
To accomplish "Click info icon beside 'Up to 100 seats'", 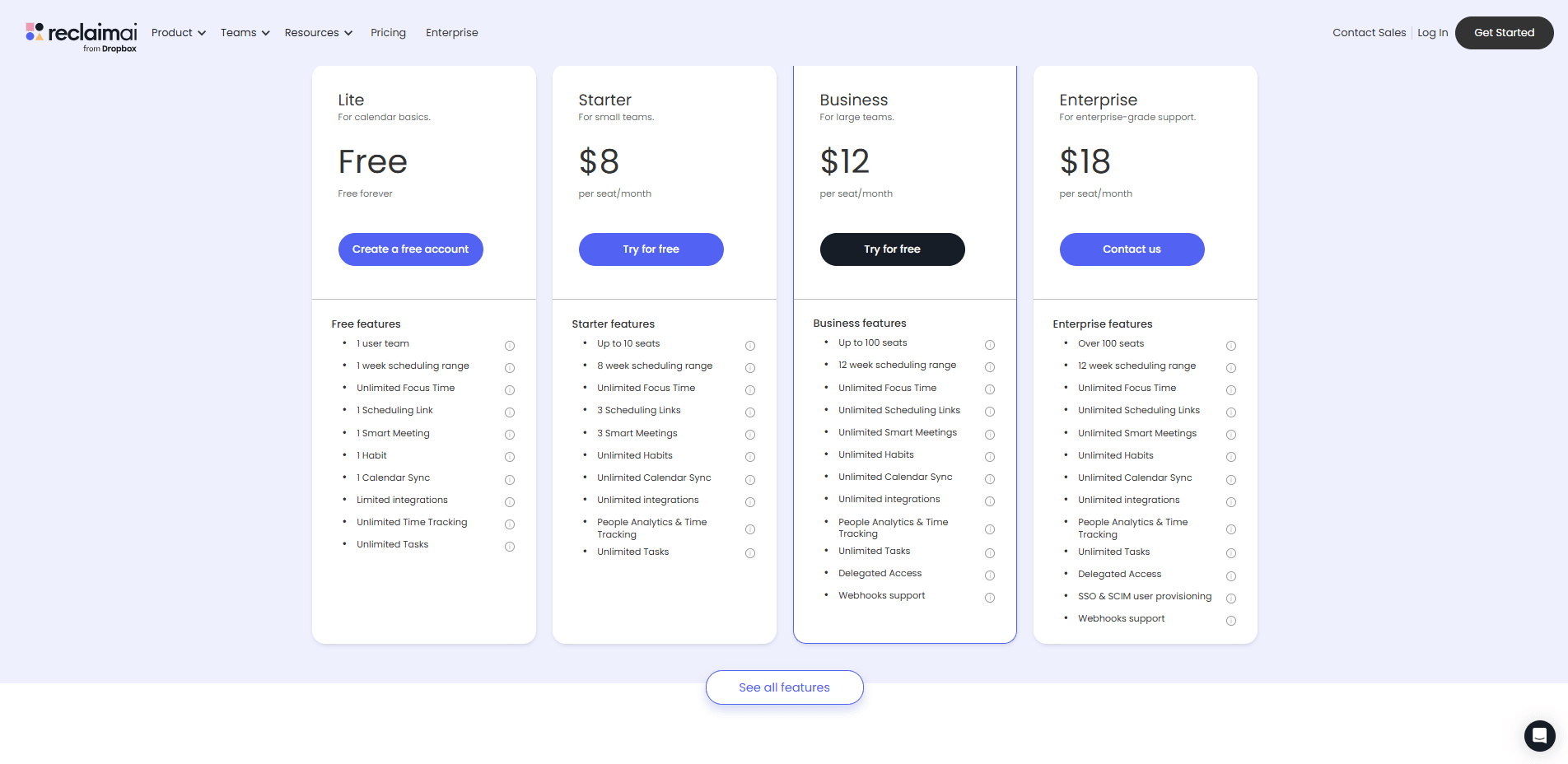I will coord(990,345).
